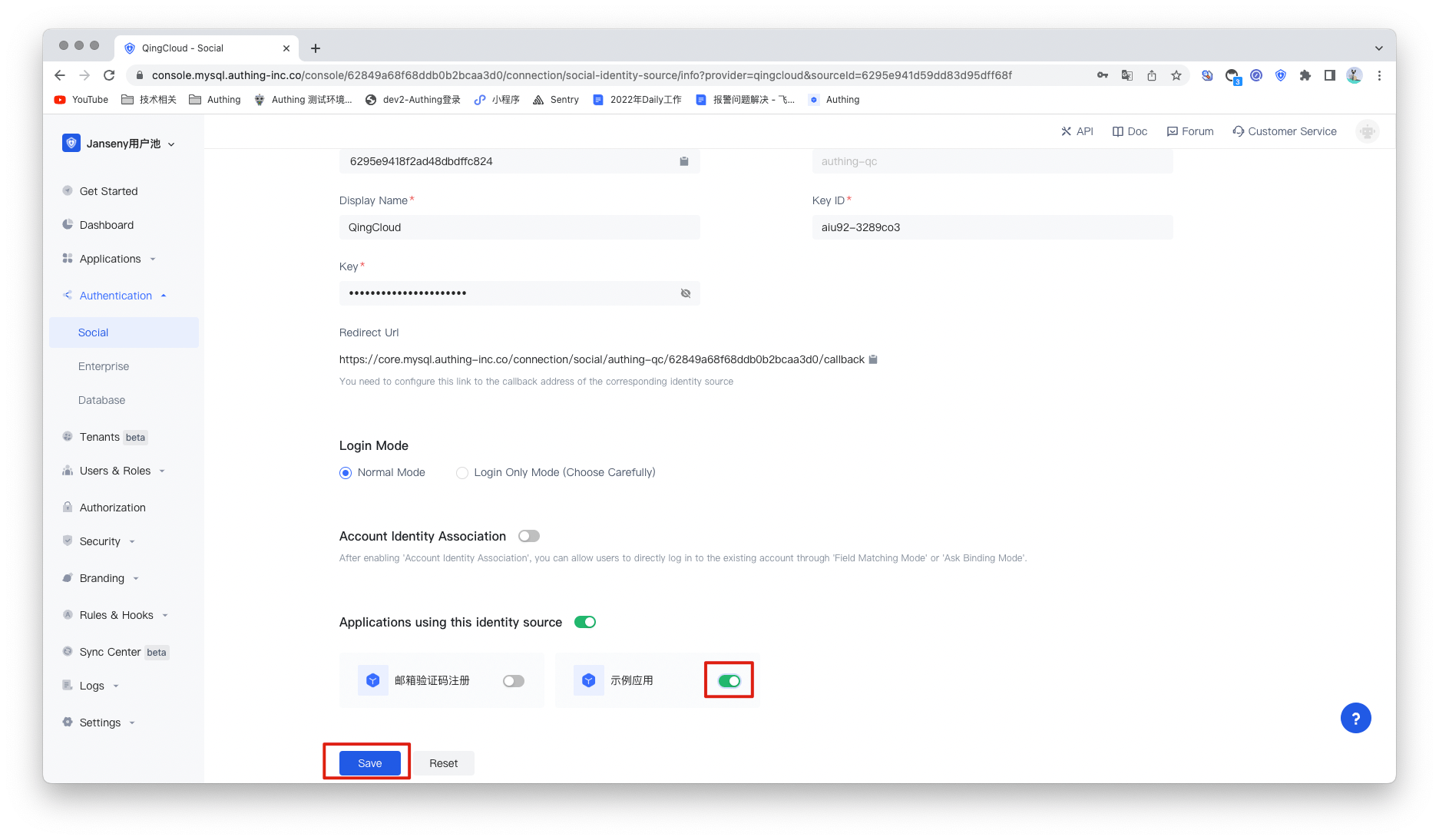Go to Enterprise identity sources
Viewport: 1439px width, 840px height.
pyautogui.click(x=104, y=366)
